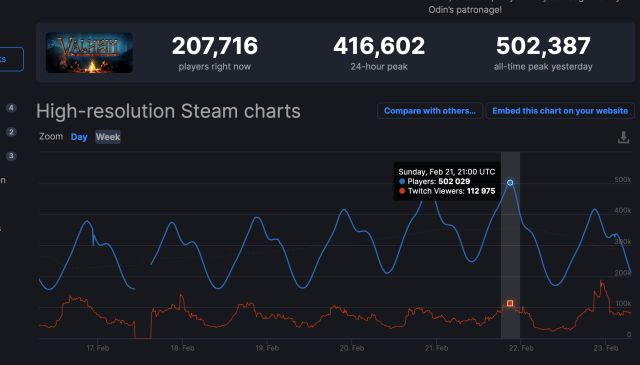Click Embed this chart on your website
This screenshot has height=365, width=640.
560,111
